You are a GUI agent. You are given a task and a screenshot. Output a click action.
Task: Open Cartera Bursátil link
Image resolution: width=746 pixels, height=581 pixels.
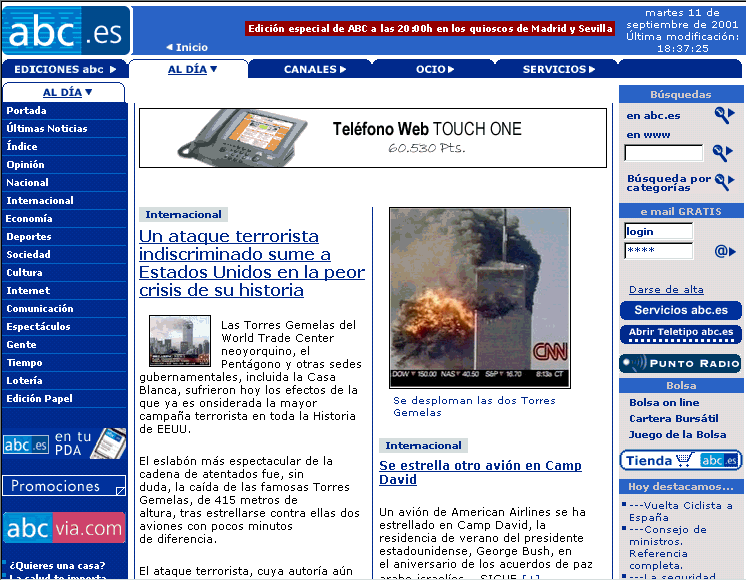click(674, 418)
